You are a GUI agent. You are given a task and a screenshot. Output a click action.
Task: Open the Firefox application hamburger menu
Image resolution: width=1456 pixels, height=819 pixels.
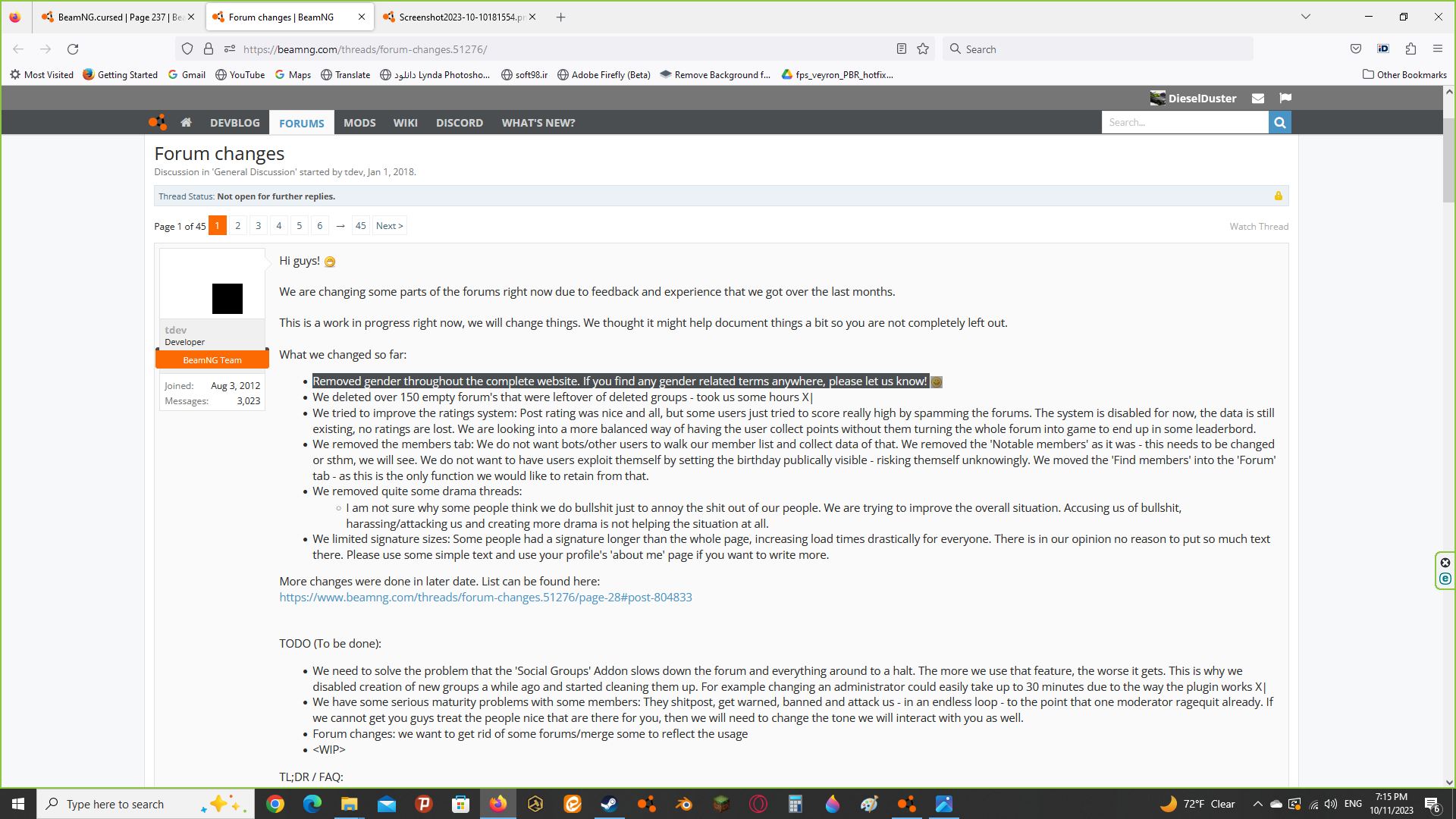tap(1438, 49)
